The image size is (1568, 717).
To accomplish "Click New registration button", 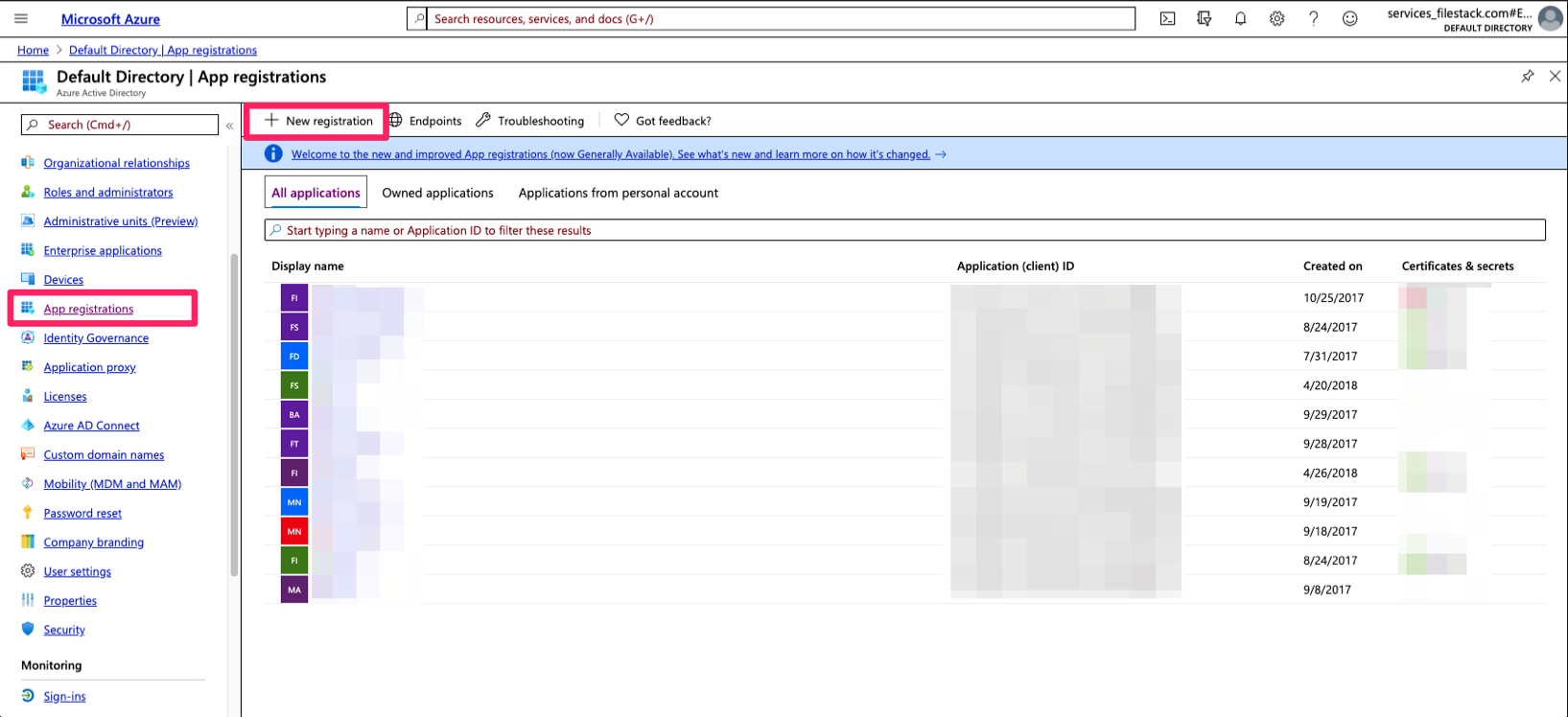I will tap(318, 121).
